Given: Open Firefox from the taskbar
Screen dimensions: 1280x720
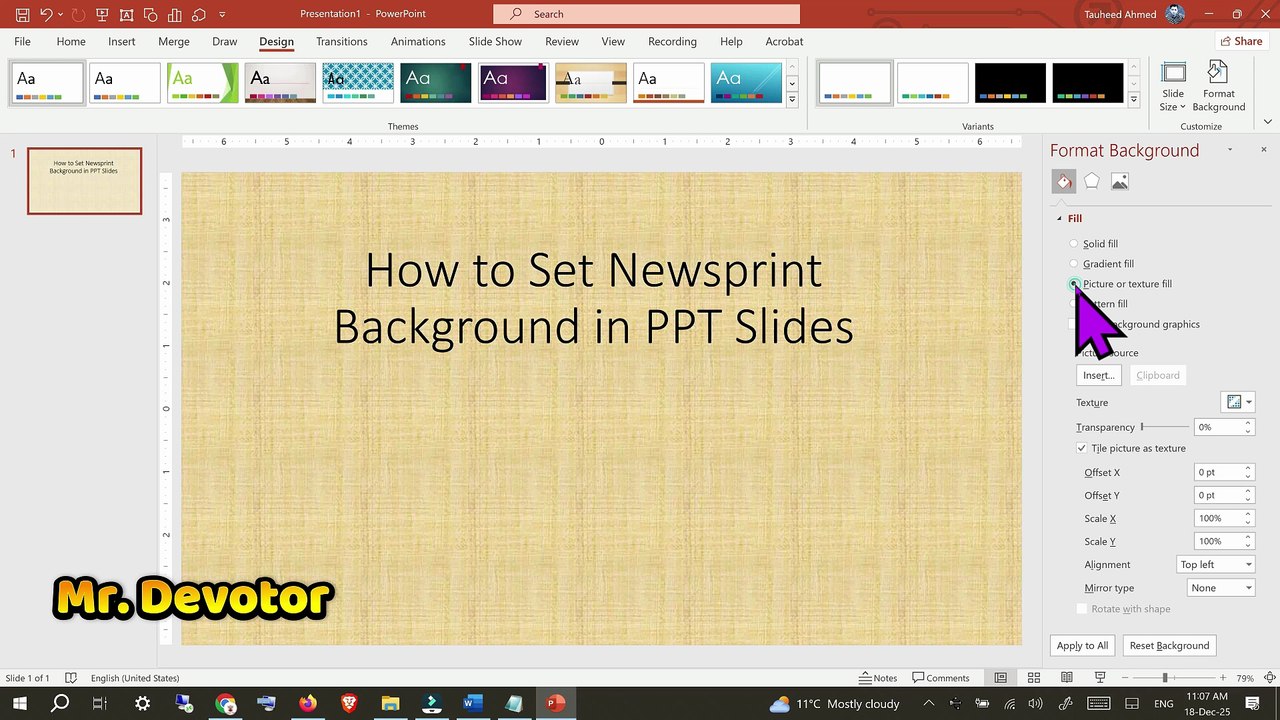Looking at the screenshot, I should pyautogui.click(x=307, y=703).
